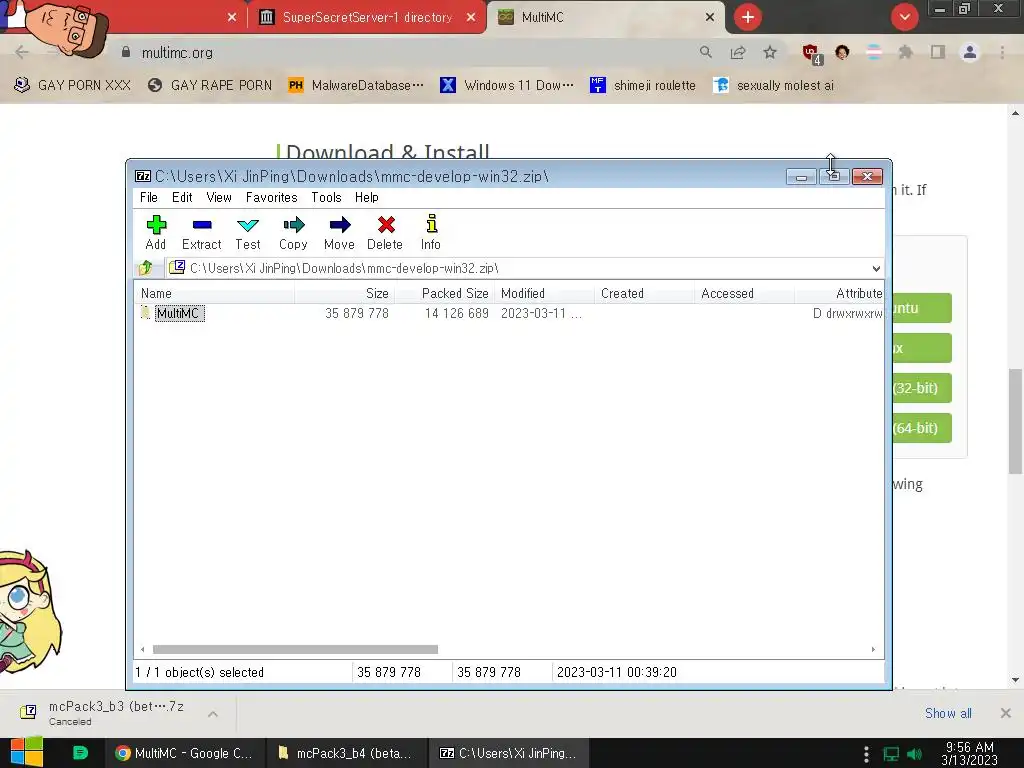Sort by the Modified column header
The image size is (1024, 768).
pyautogui.click(x=545, y=293)
